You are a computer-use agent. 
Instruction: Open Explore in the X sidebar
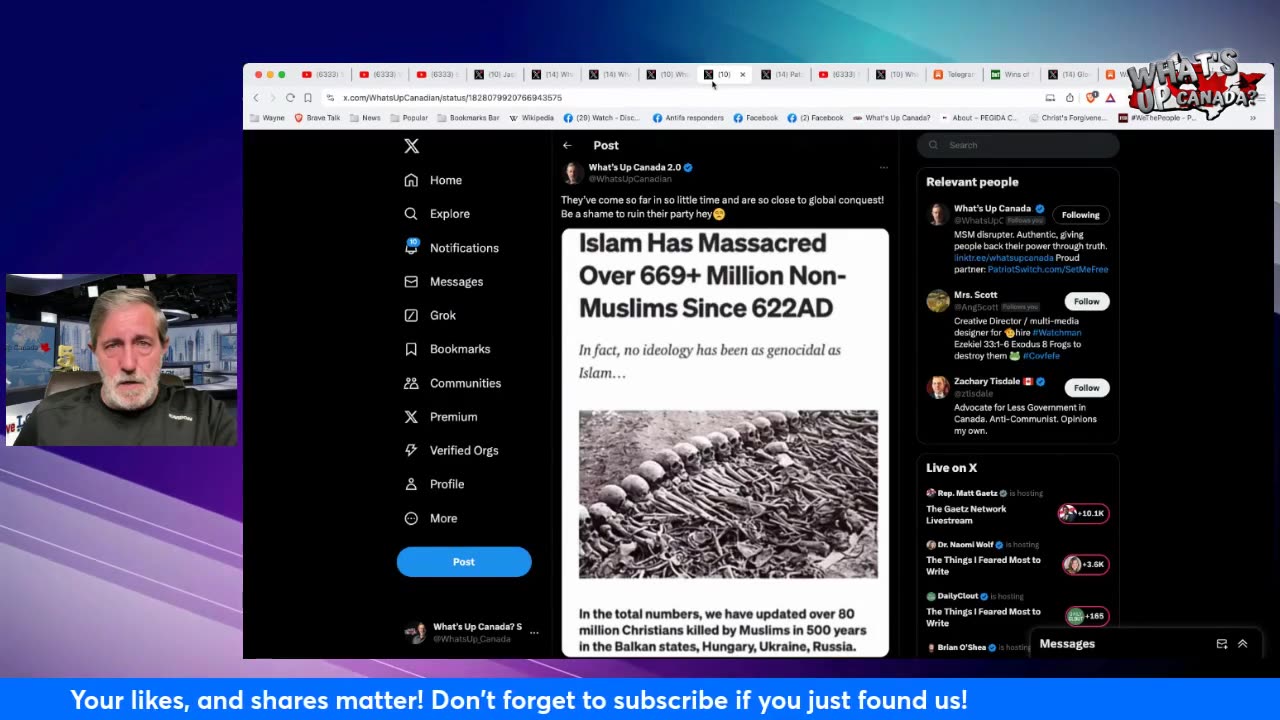(x=437, y=214)
